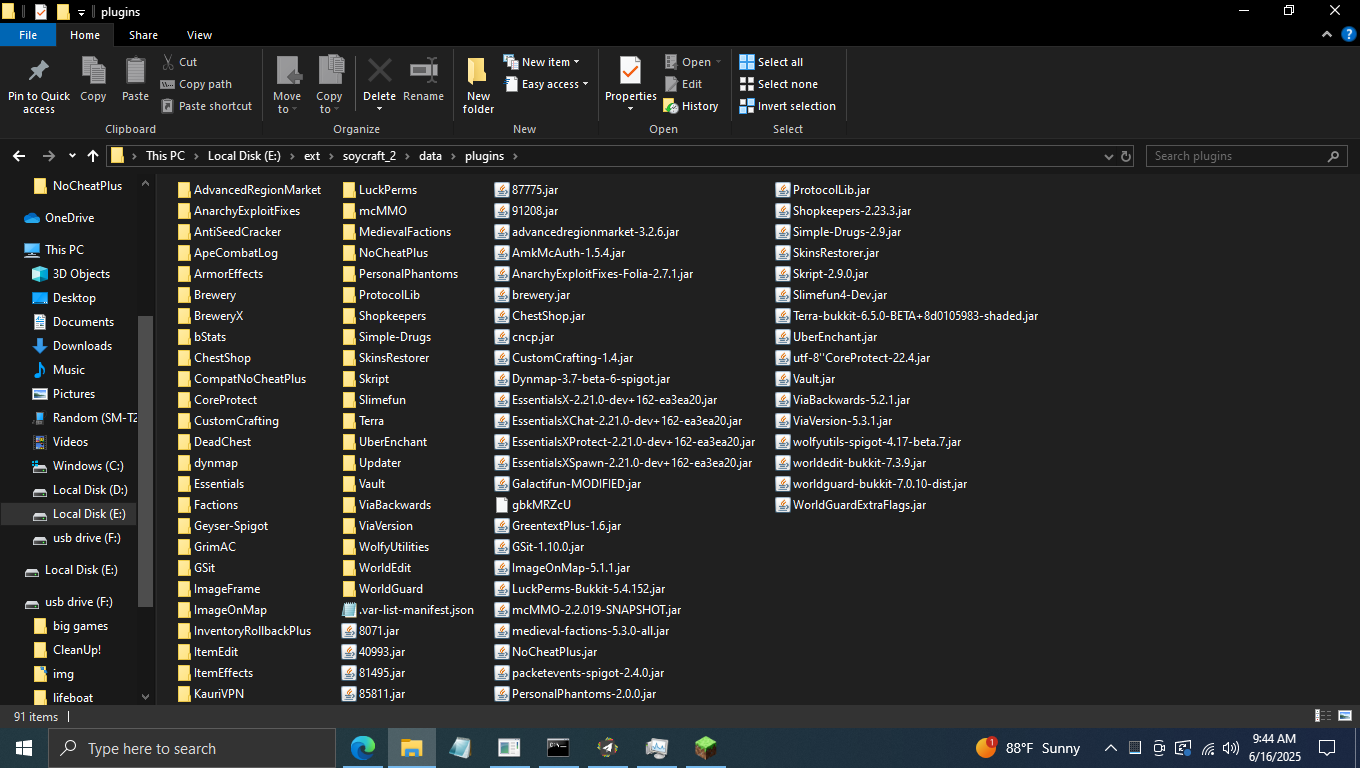Screen dimensions: 1360x768
Task: Switch to details view in status bar
Action: point(1323,716)
